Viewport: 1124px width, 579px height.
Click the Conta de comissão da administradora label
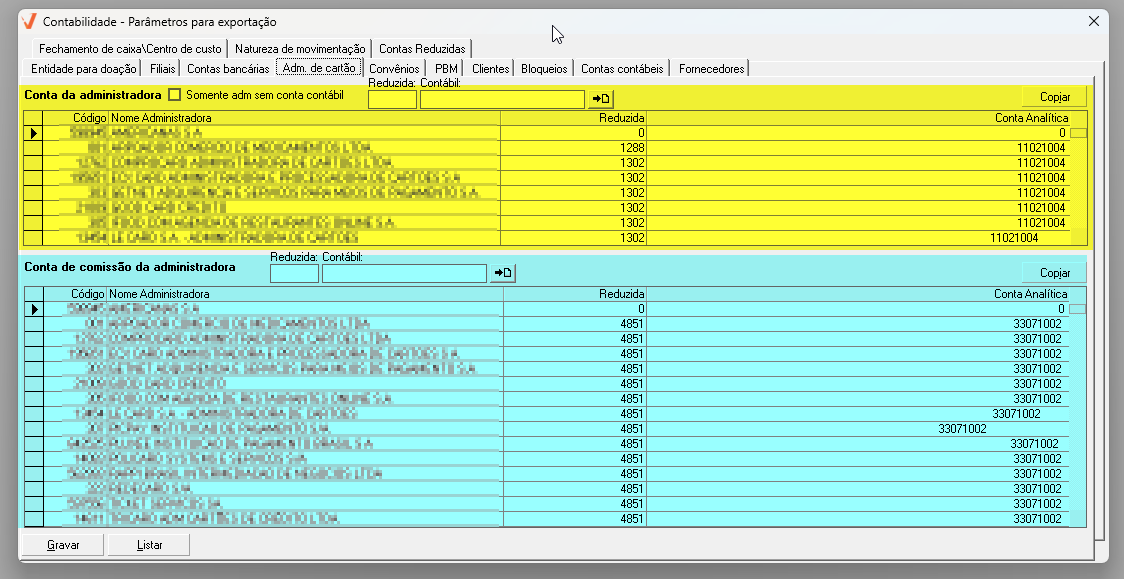130,267
